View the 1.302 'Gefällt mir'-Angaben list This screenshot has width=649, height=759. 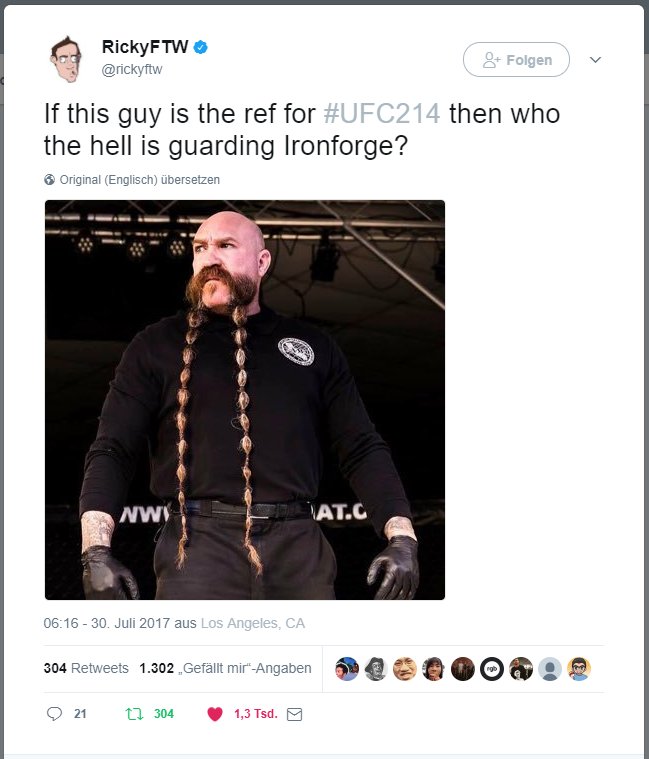coord(226,668)
